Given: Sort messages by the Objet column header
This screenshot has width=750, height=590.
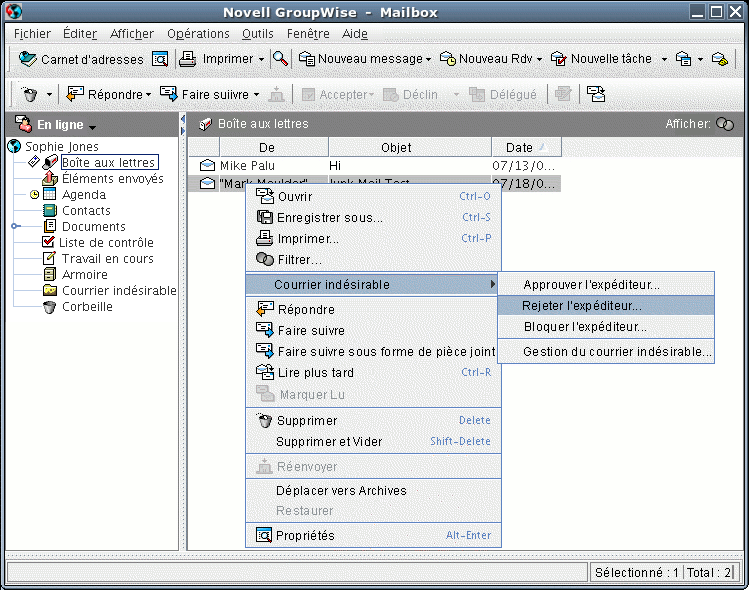Looking at the screenshot, I should click(410, 147).
